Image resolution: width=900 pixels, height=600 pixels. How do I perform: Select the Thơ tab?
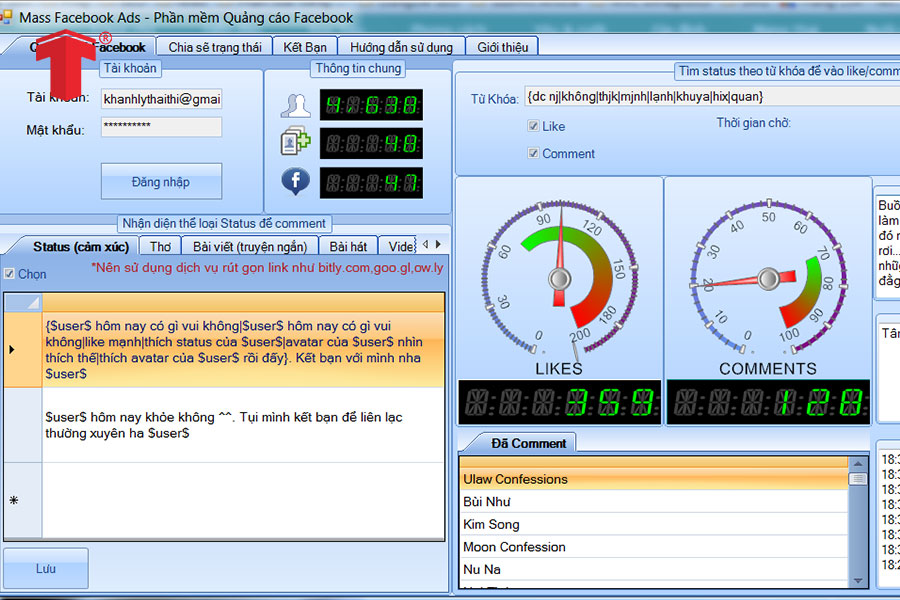click(160, 246)
